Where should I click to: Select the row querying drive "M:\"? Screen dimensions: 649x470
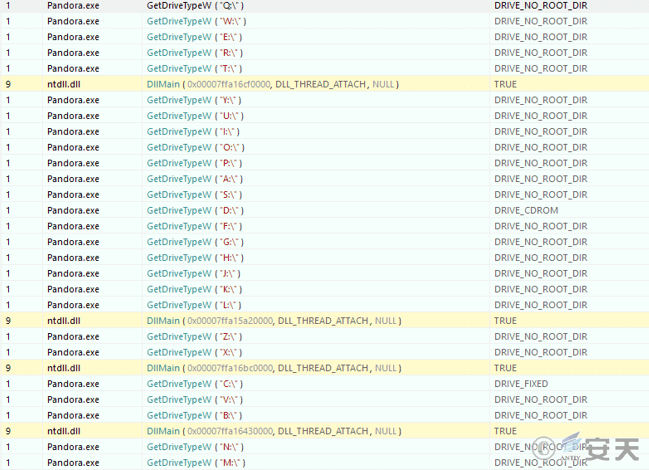(x=196, y=462)
